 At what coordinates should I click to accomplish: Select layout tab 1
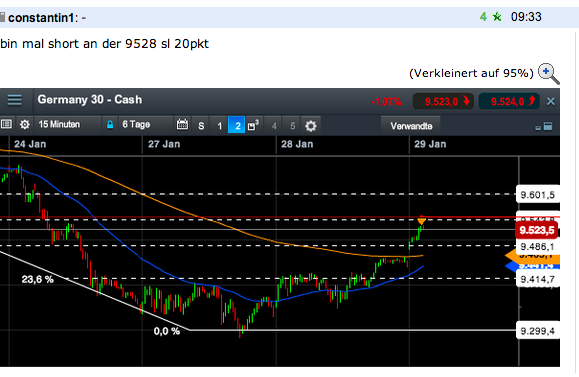pos(219,126)
